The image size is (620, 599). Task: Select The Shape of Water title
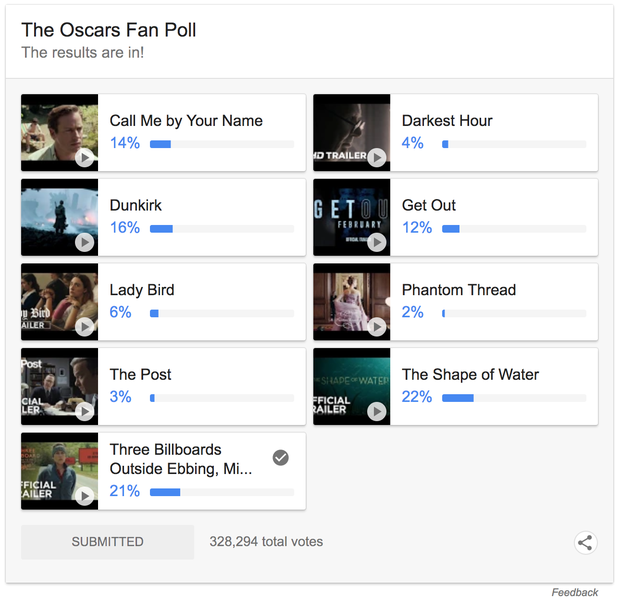coord(471,374)
